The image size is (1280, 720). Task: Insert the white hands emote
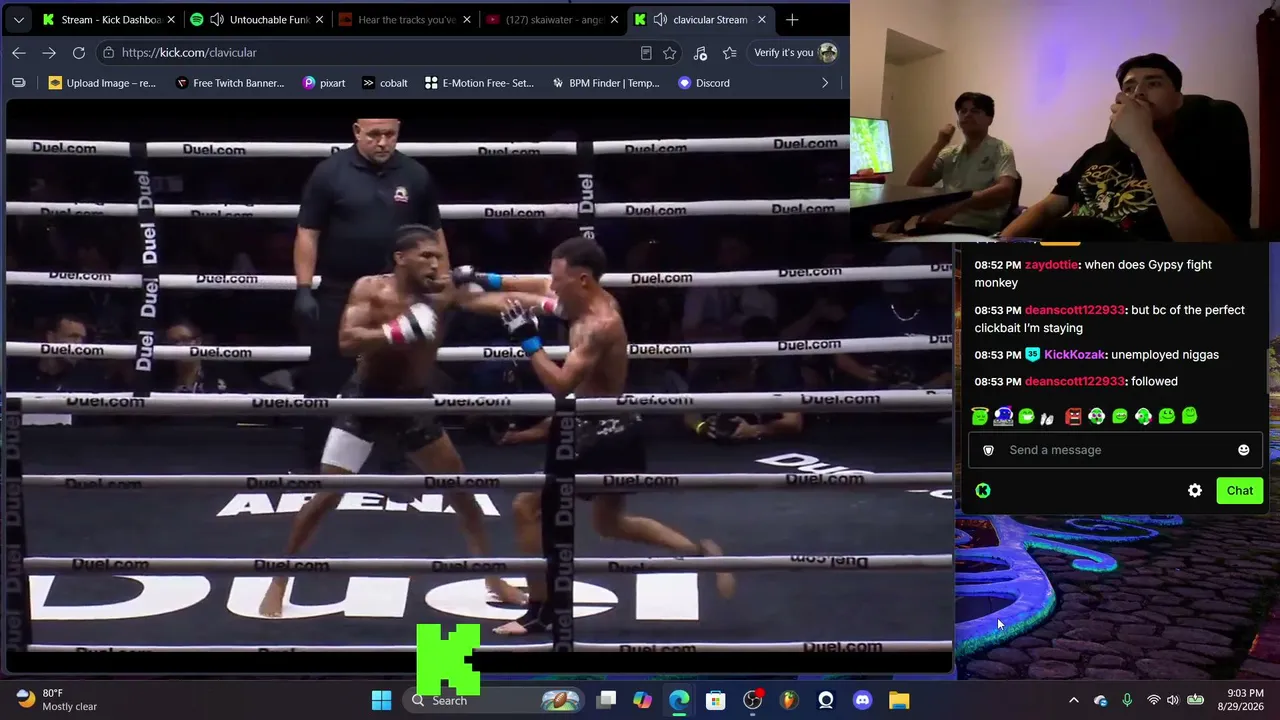click(1047, 417)
